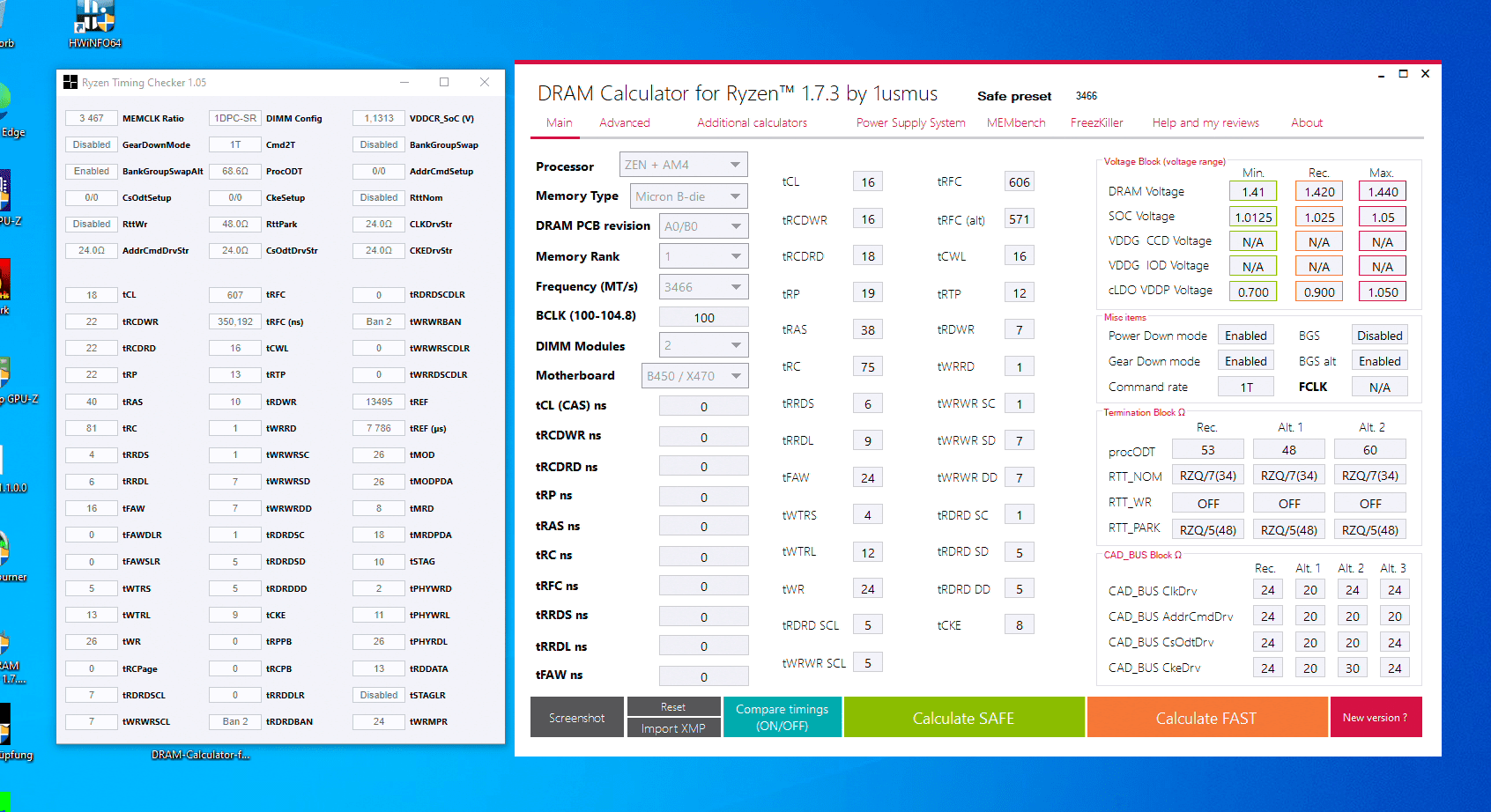Screen dimensions: 1491x812
Task: Check for an update with New version ?
Action: pyautogui.click(x=1376, y=718)
